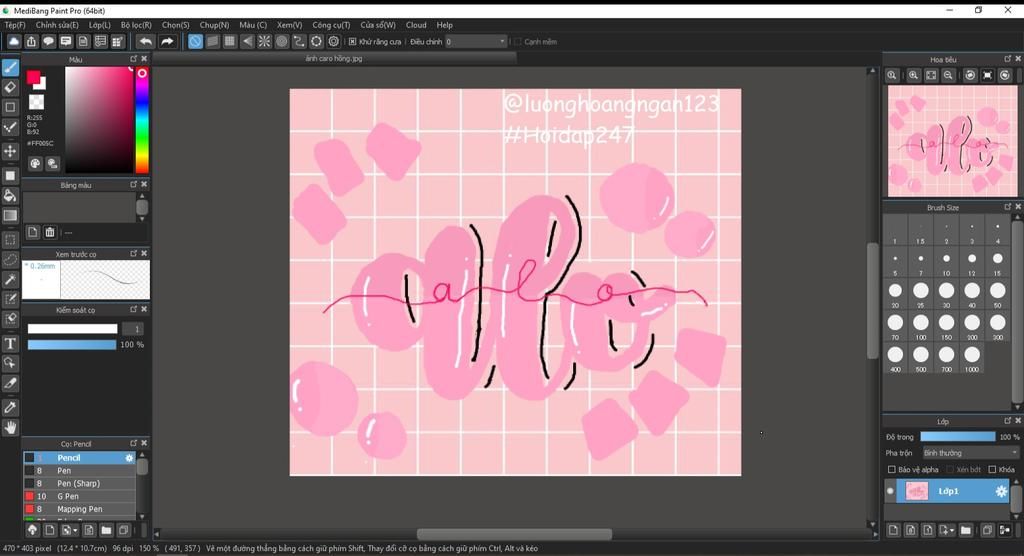Screen dimensions: 1024x556
Task: Choose brush size 100 preset
Action: (x=921, y=326)
